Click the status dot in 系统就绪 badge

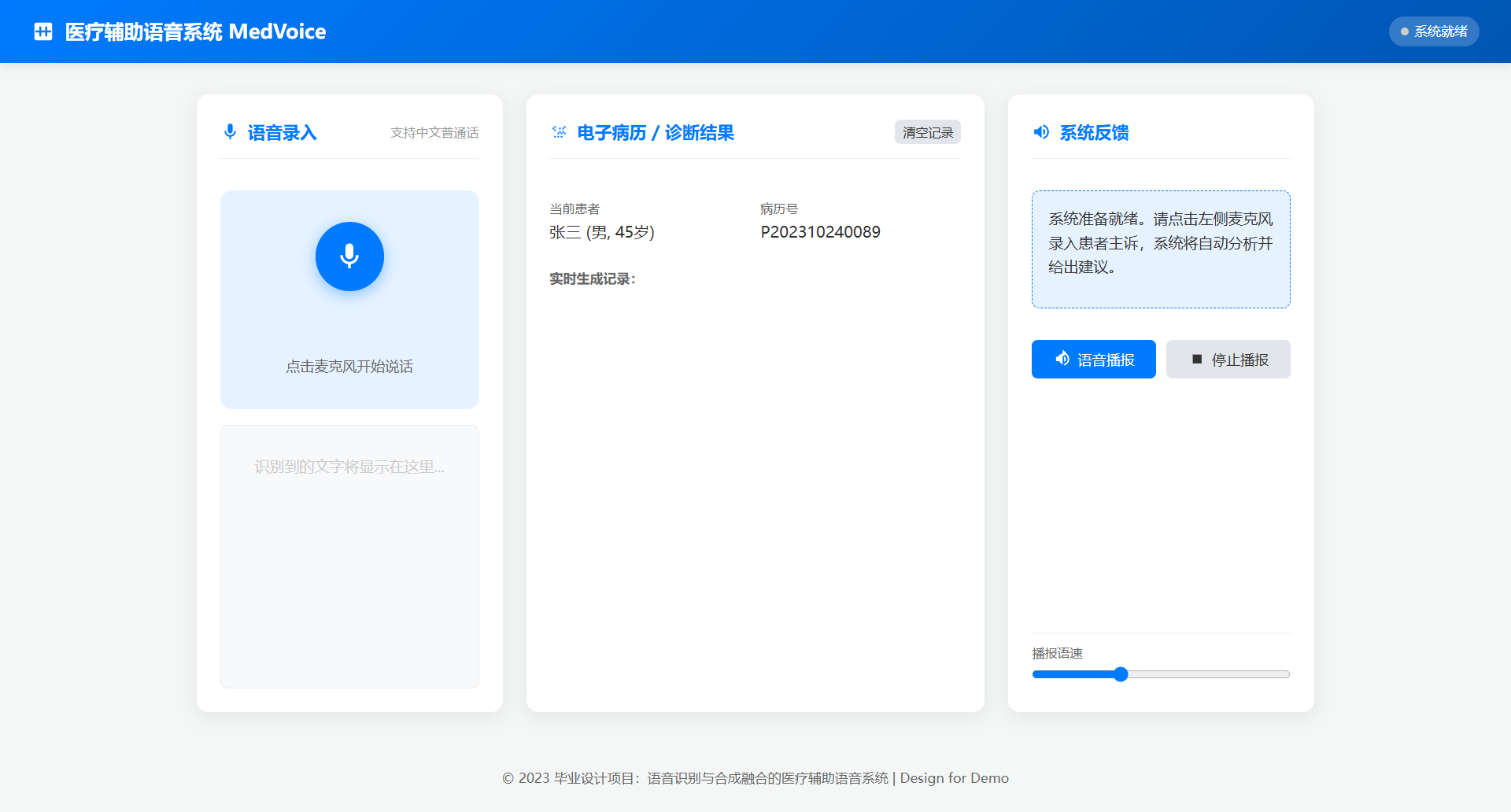click(1404, 31)
